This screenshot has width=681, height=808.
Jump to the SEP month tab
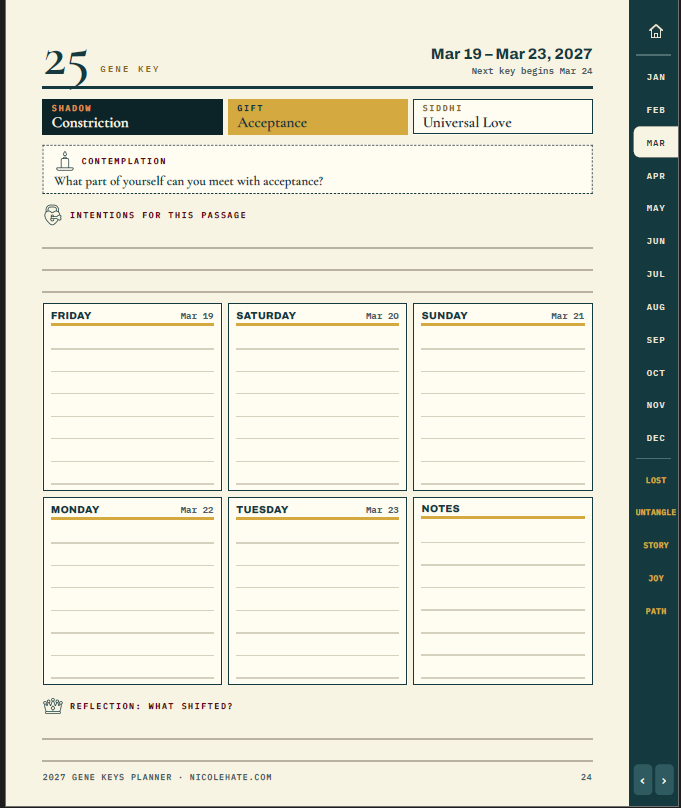[x=655, y=340]
